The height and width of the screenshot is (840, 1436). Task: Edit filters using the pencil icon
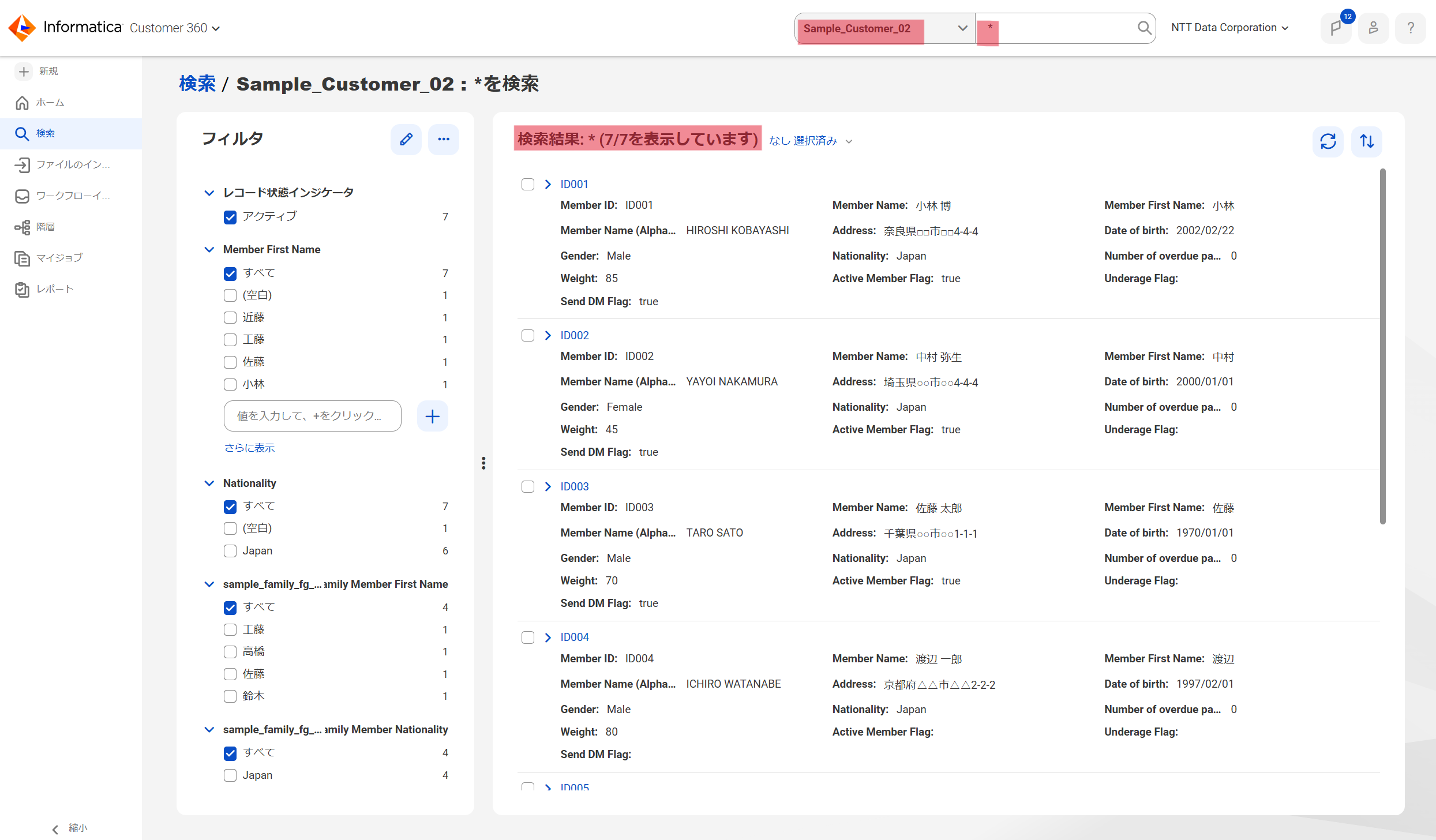[x=406, y=139]
